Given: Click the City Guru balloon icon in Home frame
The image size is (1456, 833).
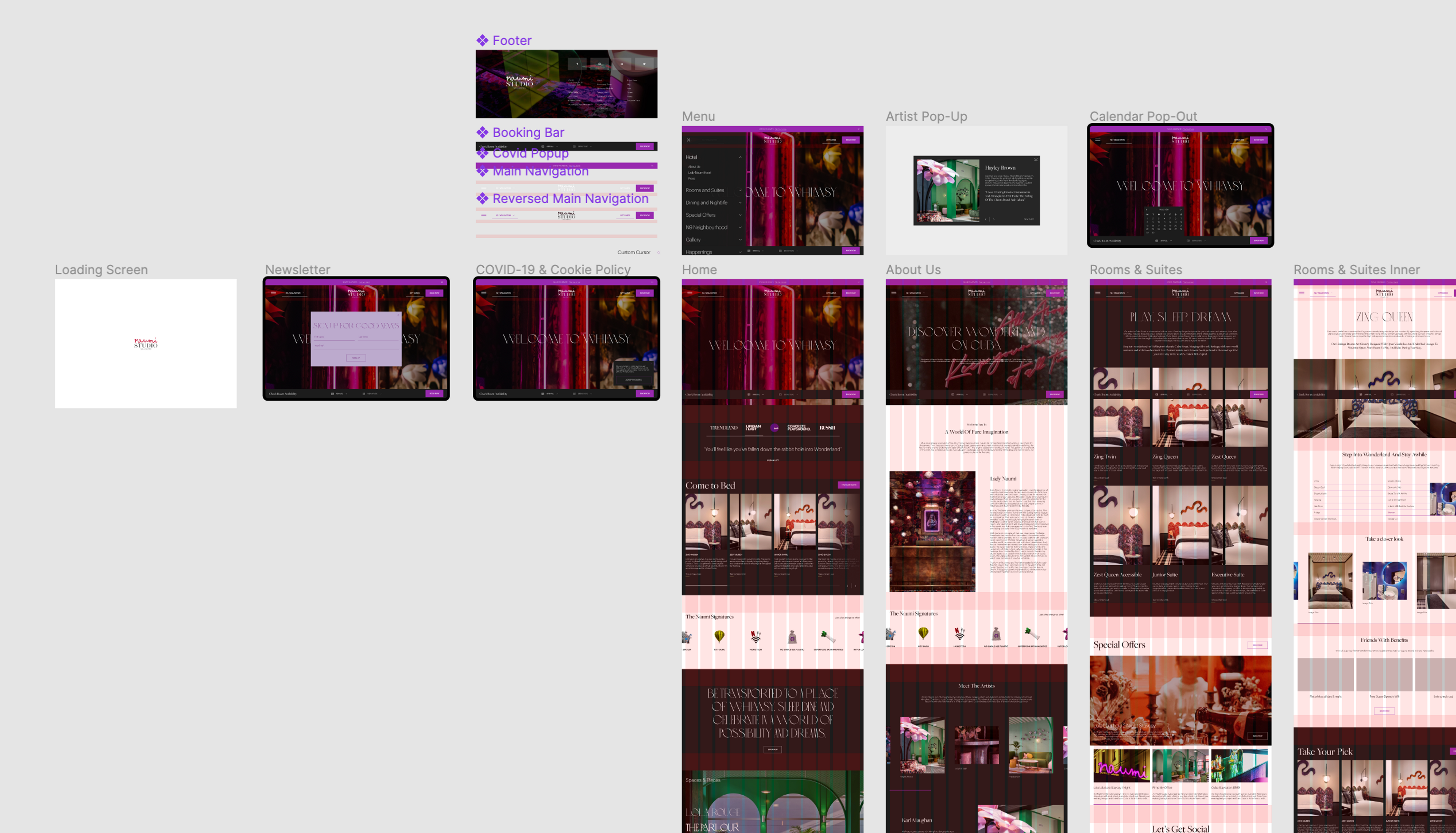Looking at the screenshot, I should click(x=719, y=636).
